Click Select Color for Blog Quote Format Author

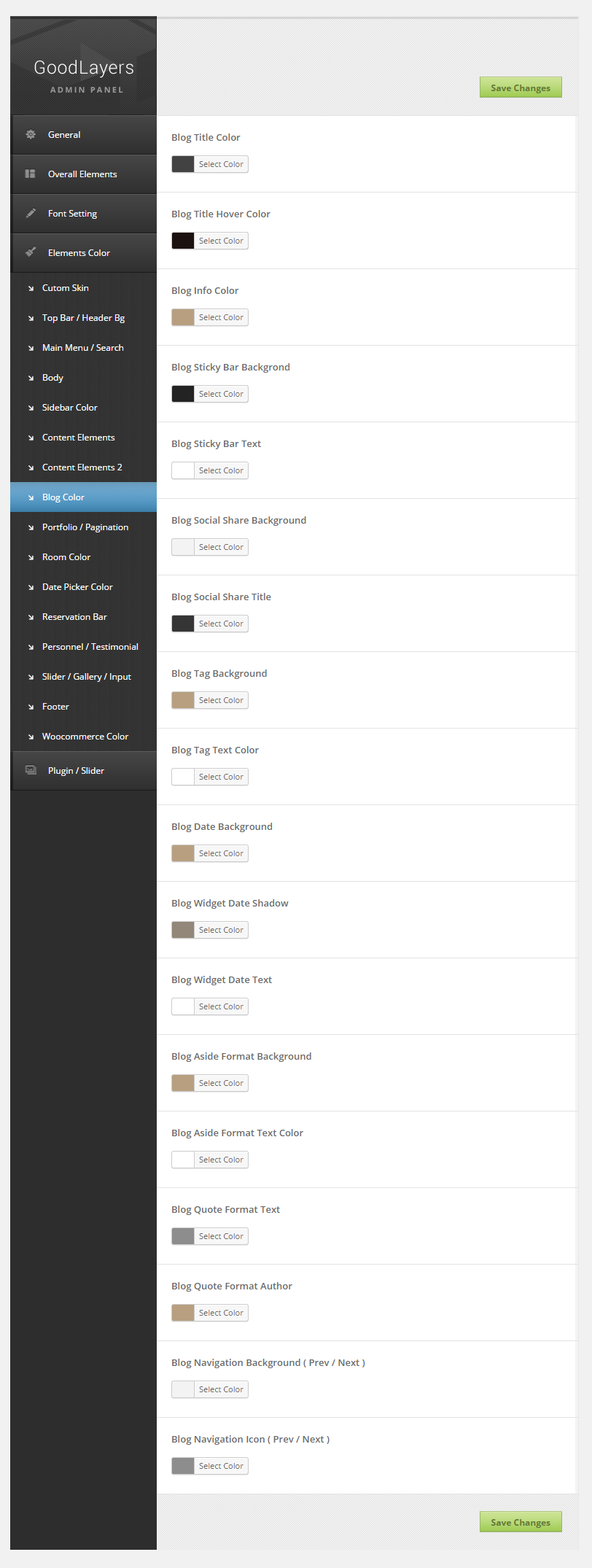coord(221,1313)
